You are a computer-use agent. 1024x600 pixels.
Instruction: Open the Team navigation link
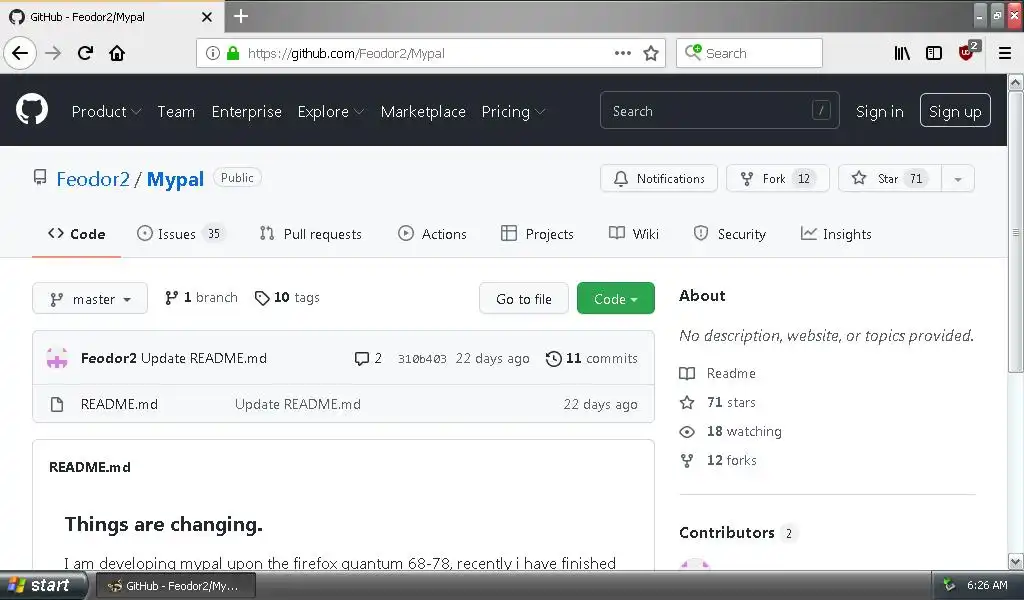click(176, 112)
